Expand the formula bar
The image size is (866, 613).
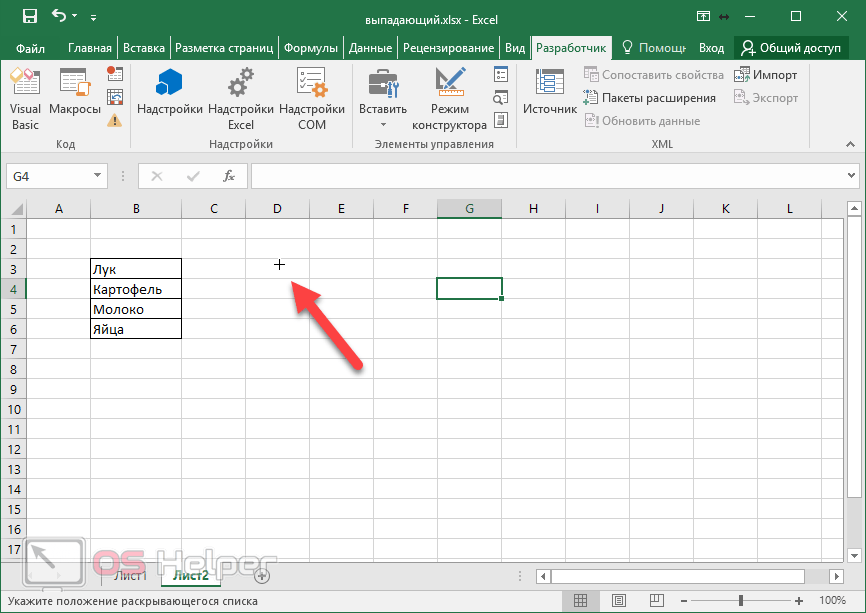[x=851, y=176]
